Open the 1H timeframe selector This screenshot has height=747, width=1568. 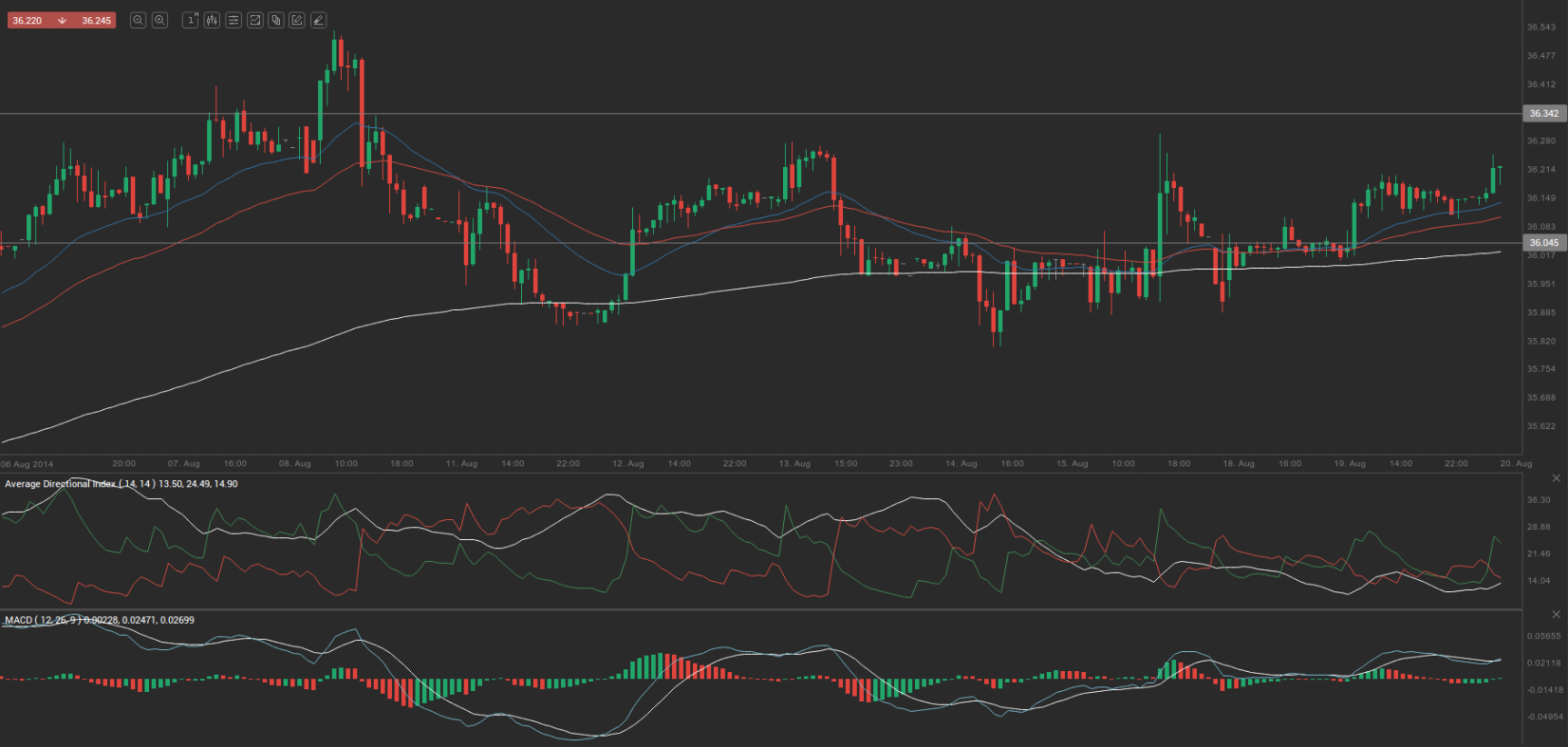point(191,20)
